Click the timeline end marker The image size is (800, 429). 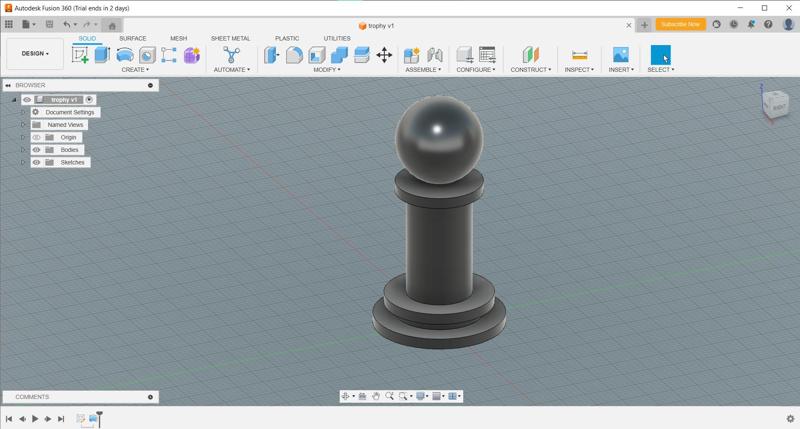click(99, 416)
